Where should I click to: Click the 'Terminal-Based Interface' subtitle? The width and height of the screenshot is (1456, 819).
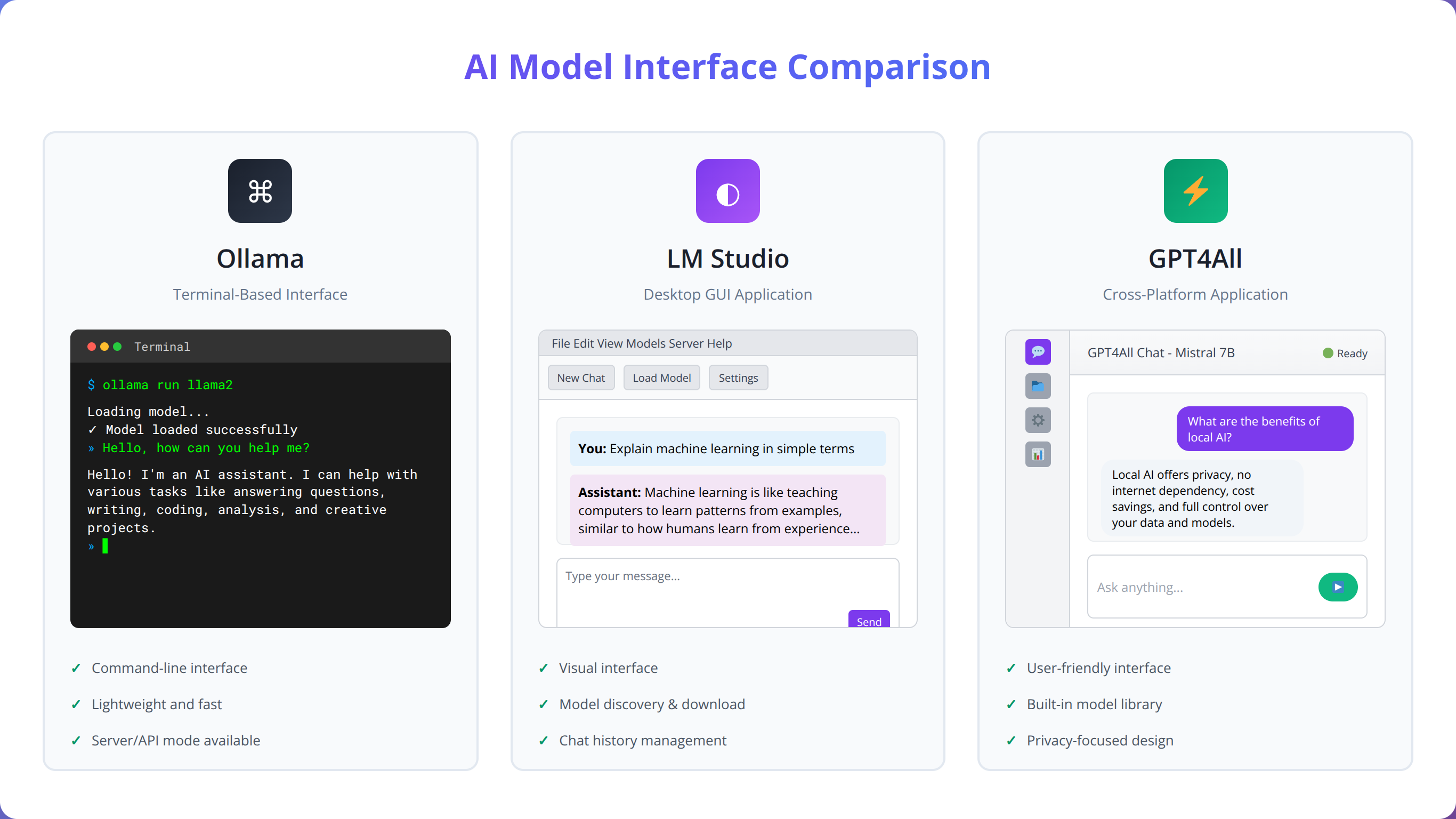[260, 294]
